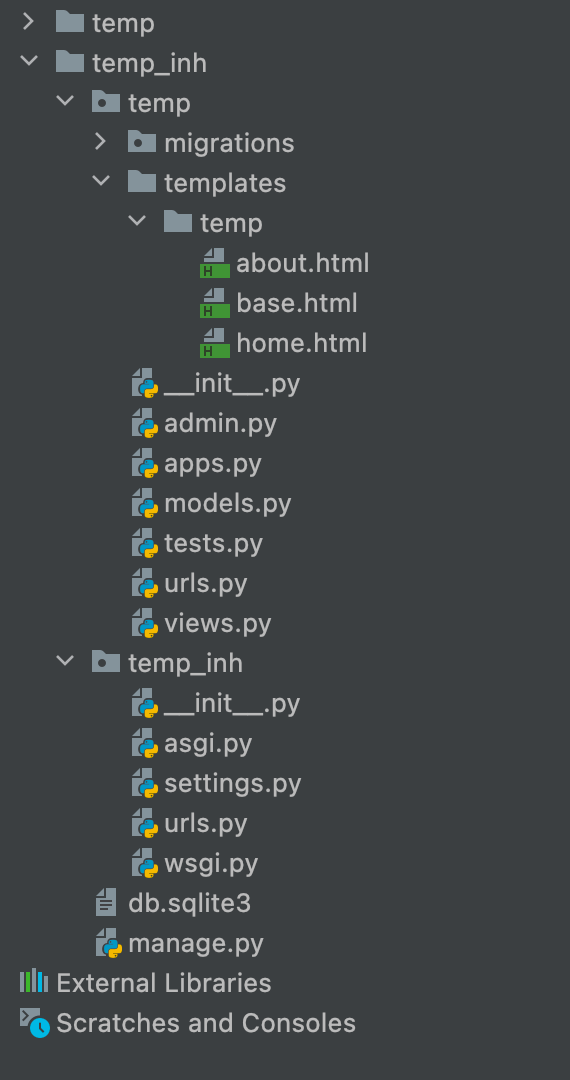Click the Python icon beside asgi.py
This screenshot has width=570, height=1080.
point(145,742)
